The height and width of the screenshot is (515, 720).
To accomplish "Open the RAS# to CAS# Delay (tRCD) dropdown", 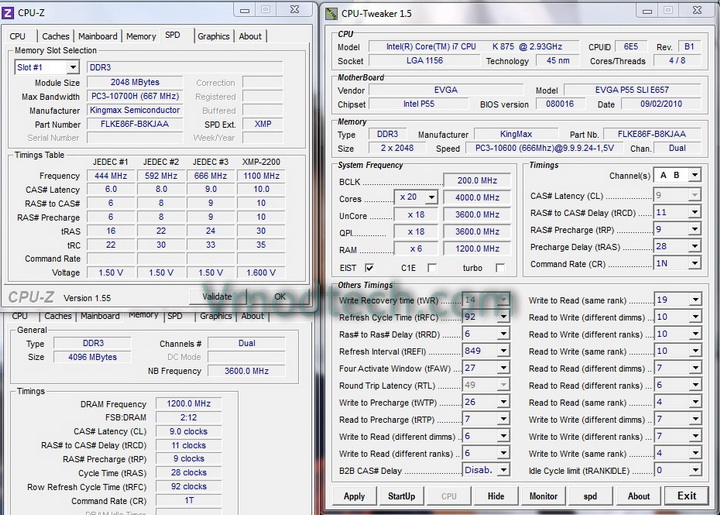I will (x=695, y=212).
